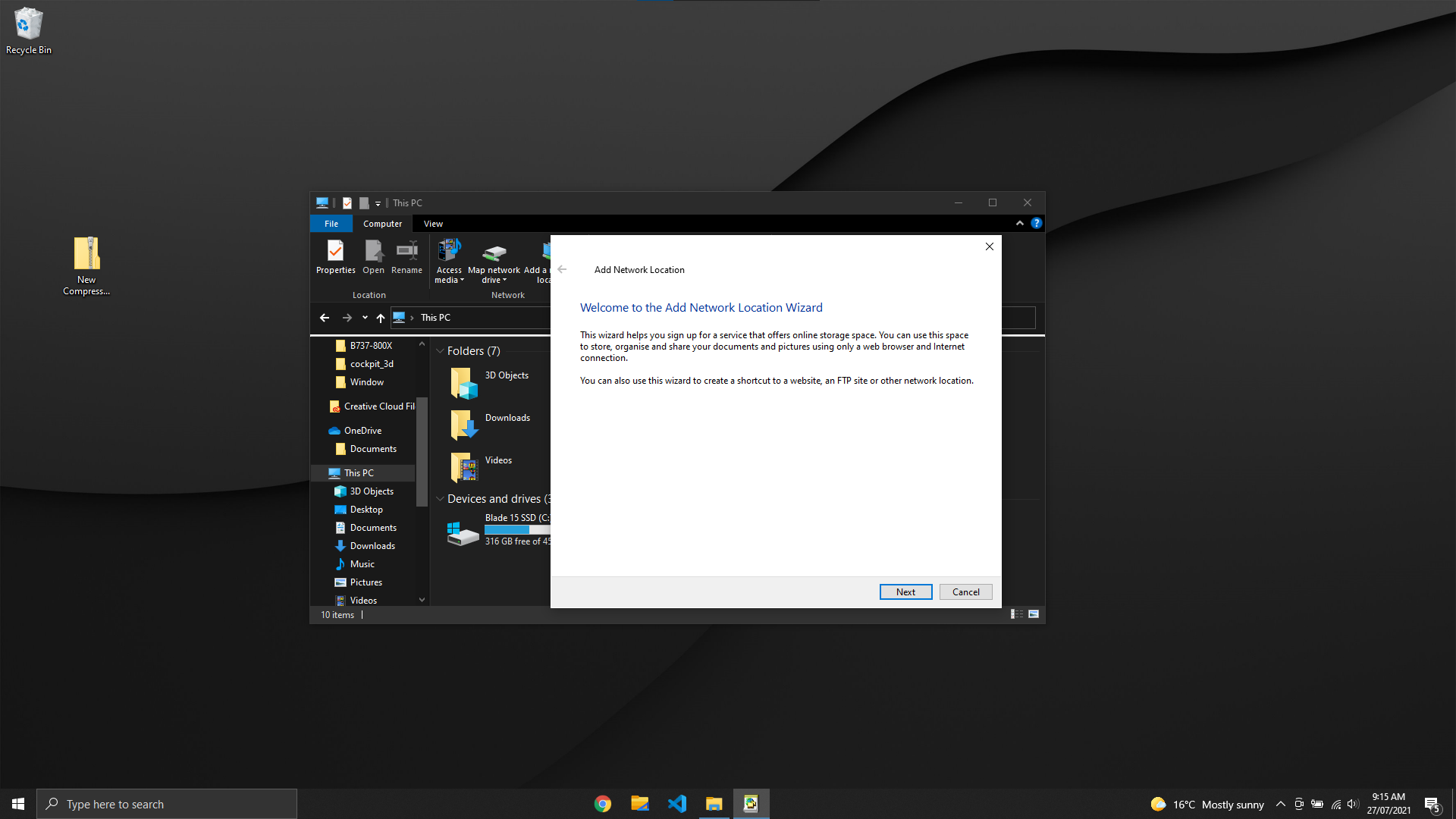The width and height of the screenshot is (1456, 819).
Task: Click the Up directory arrow
Action: pyautogui.click(x=381, y=318)
